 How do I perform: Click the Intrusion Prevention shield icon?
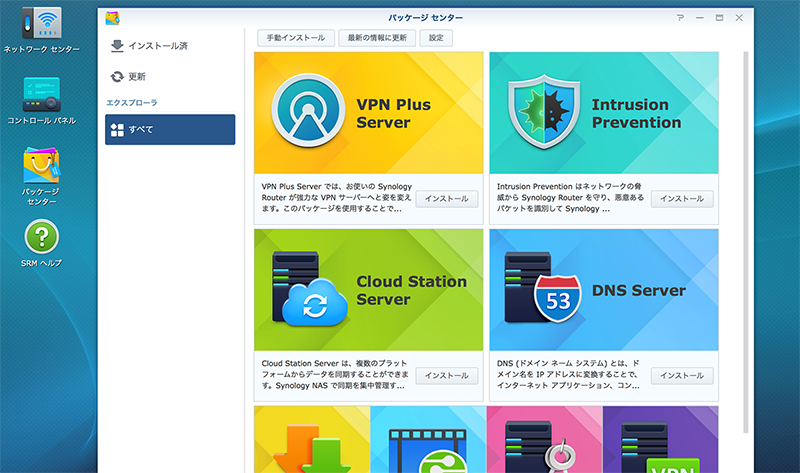[544, 112]
